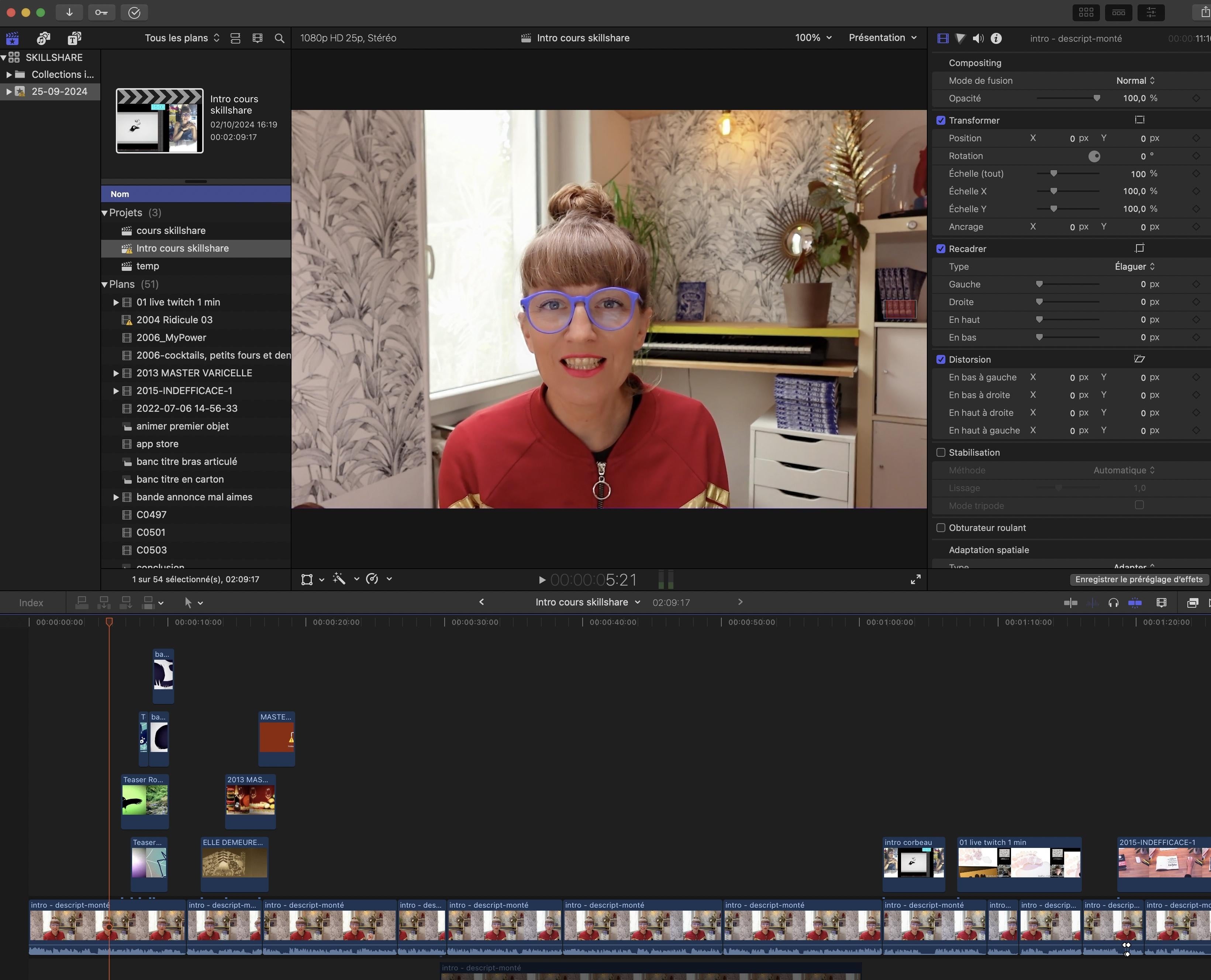
Task: Open timeline clip appearance options
Action: click(1161, 603)
